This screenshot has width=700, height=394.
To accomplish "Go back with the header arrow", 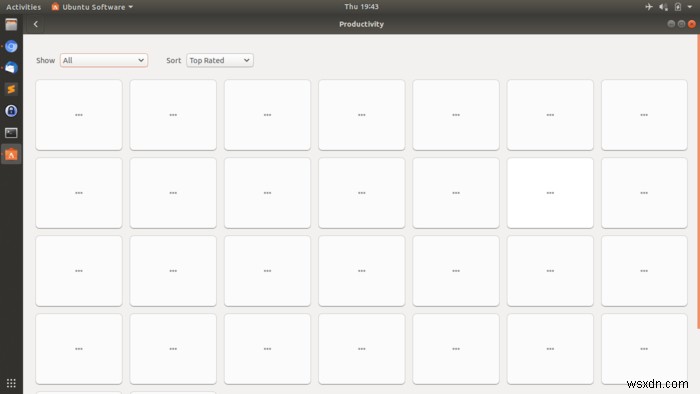I will click(36, 24).
